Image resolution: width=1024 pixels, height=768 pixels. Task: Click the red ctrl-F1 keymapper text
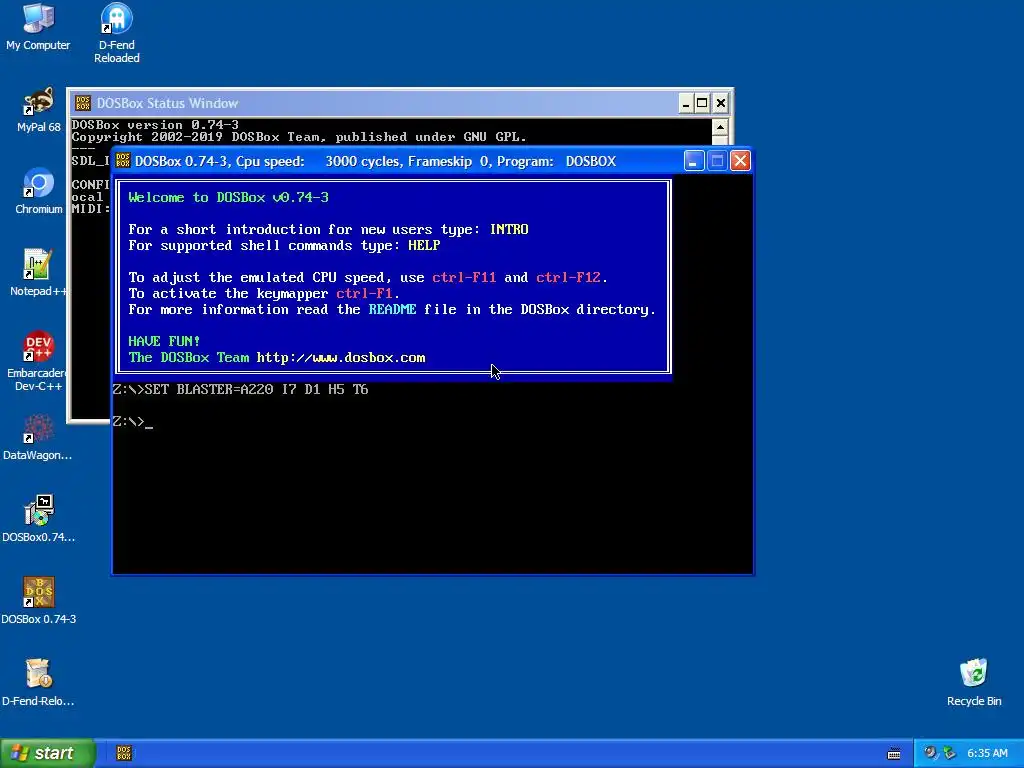pyautogui.click(x=364, y=294)
